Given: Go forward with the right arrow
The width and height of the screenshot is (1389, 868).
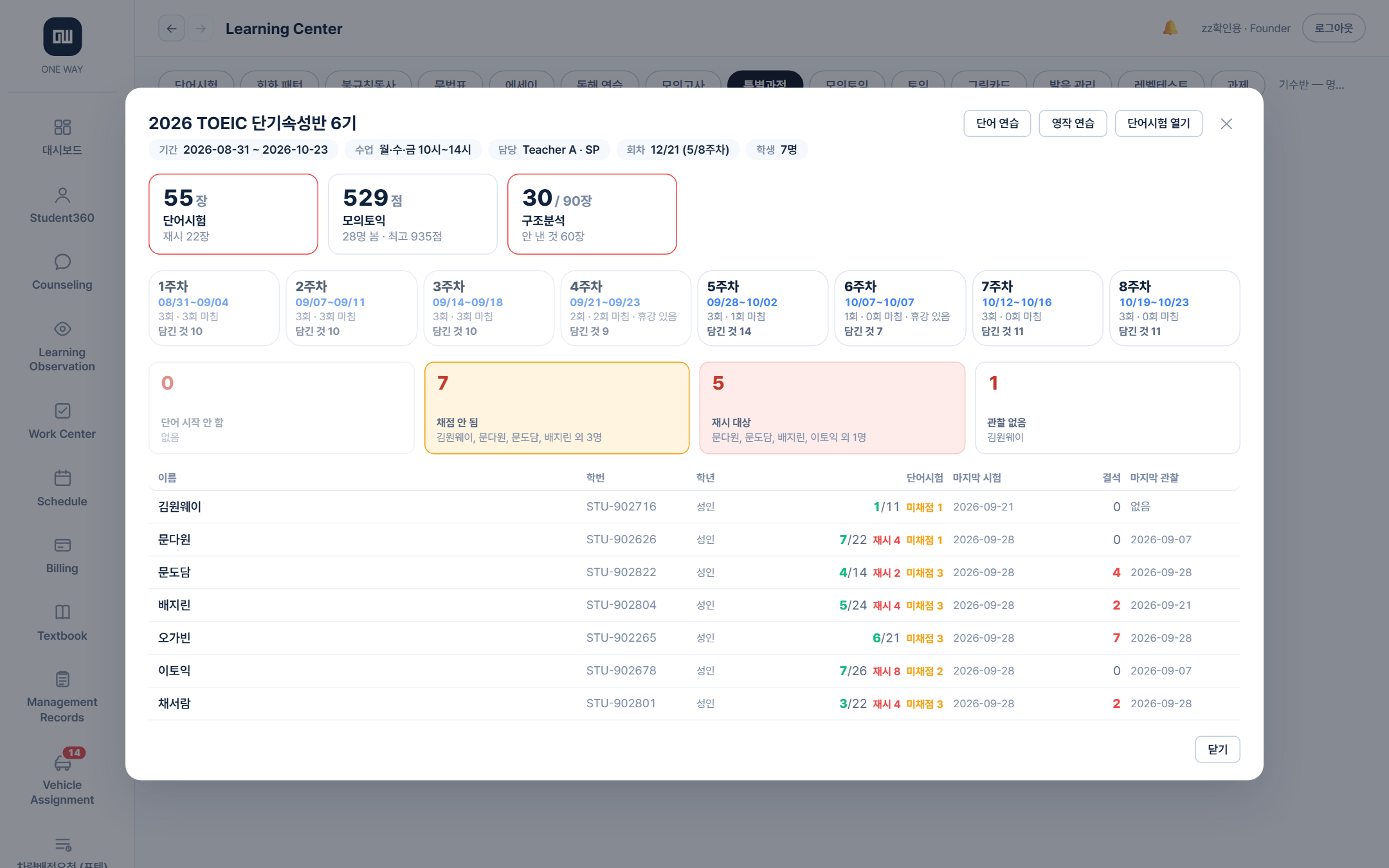Looking at the screenshot, I should (201, 28).
